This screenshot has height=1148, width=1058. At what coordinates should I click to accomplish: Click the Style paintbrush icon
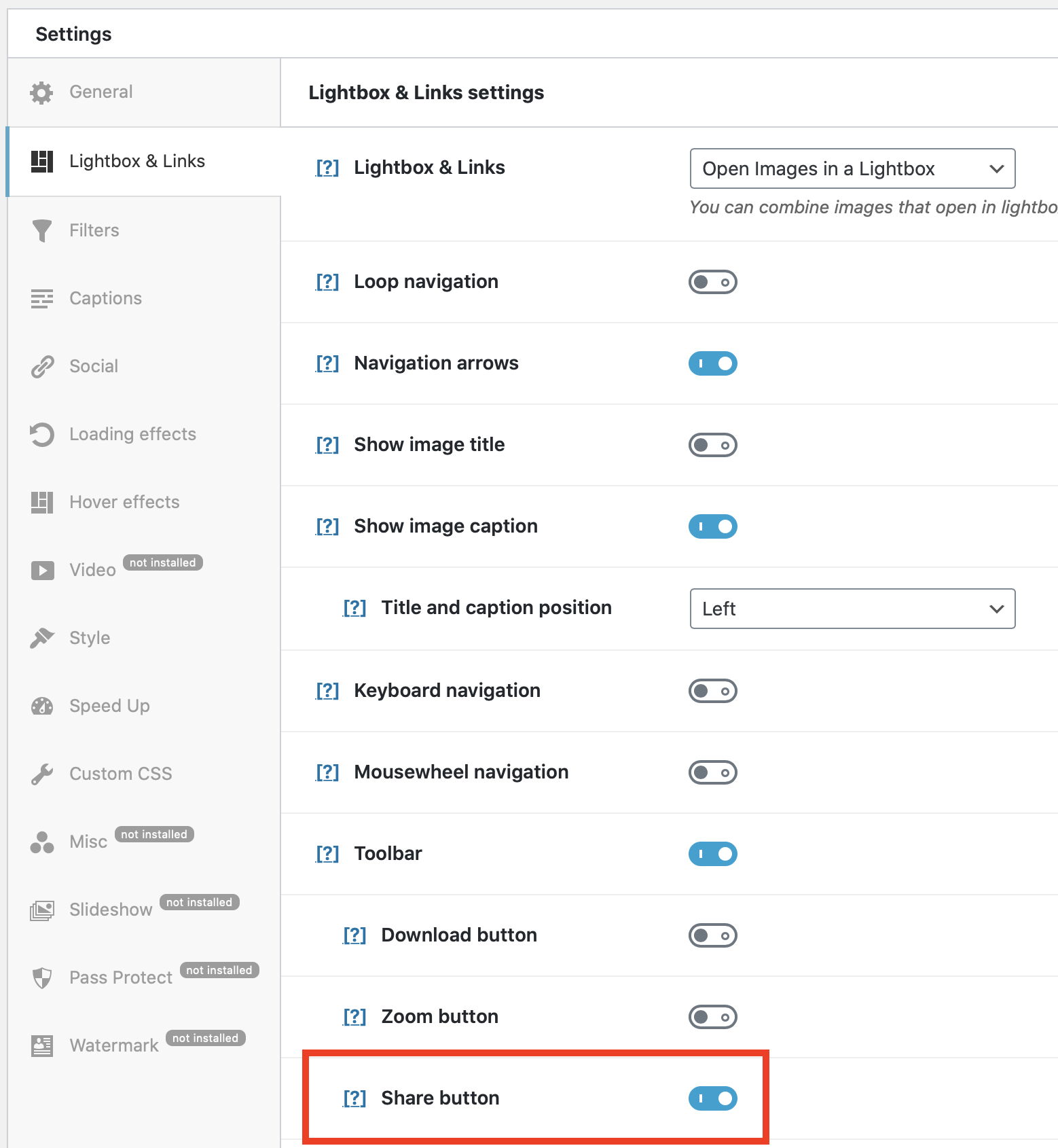tap(41, 638)
